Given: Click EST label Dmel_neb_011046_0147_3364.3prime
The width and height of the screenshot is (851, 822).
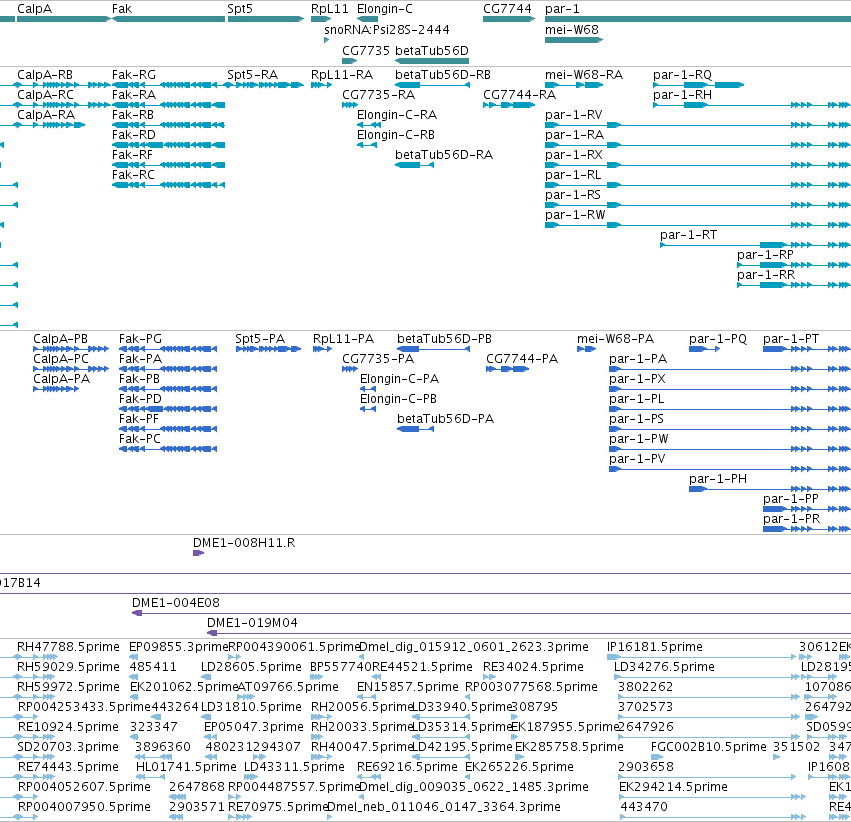Looking at the screenshot, I should click(443, 806).
